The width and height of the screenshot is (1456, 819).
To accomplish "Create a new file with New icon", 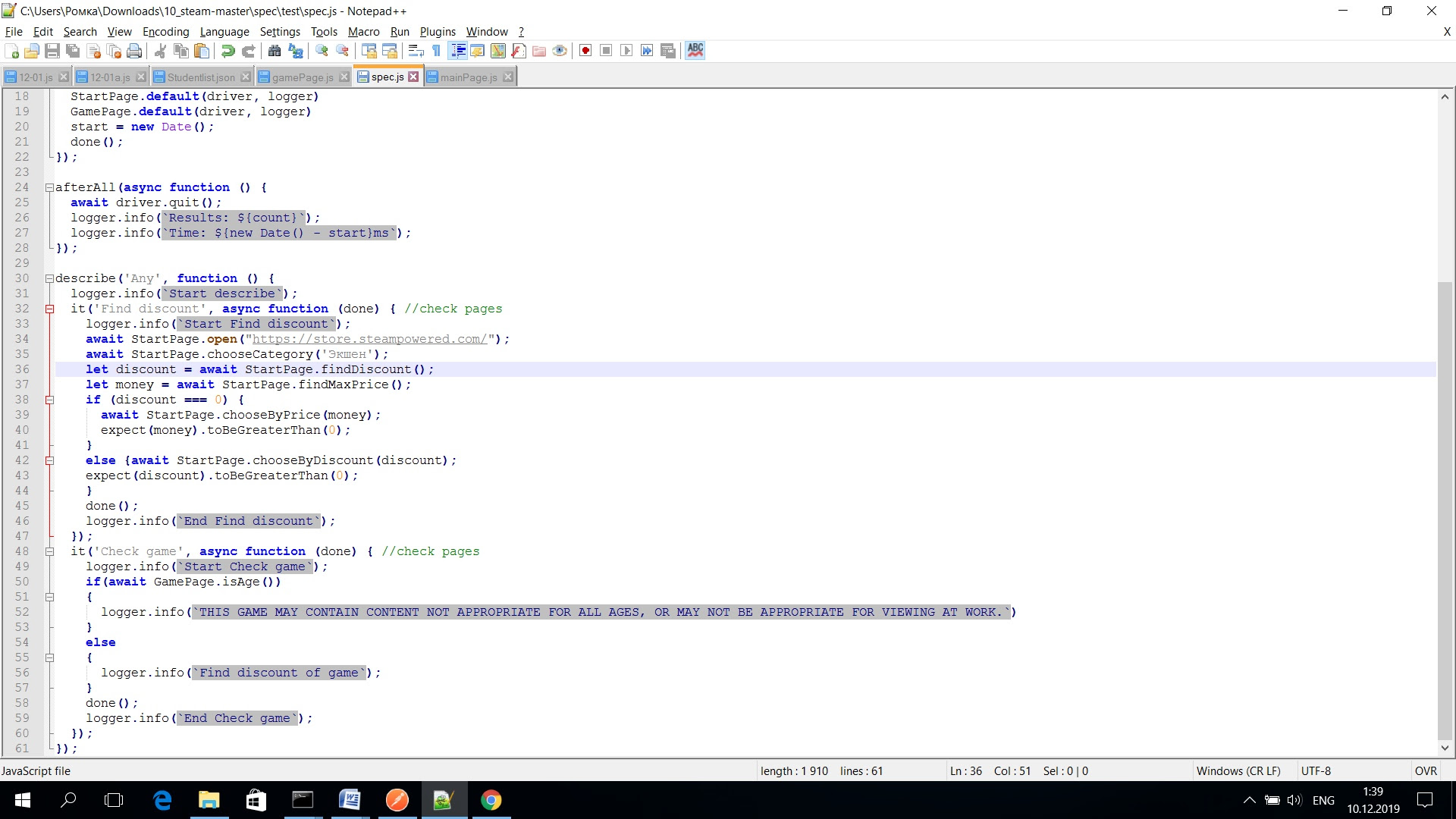I will click(x=11, y=51).
